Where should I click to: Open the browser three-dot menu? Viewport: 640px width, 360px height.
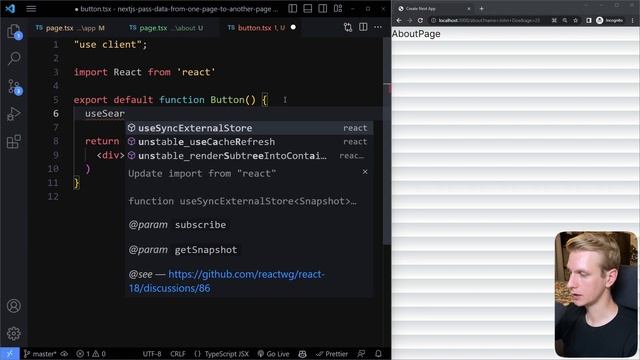pyautogui.click(x=633, y=20)
